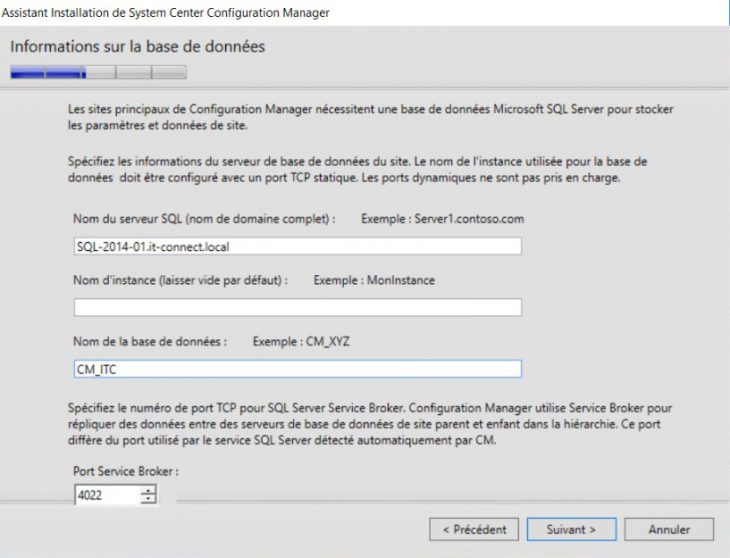Click the first filled progress bar segment
The width and height of the screenshot is (730, 558).
(27, 72)
